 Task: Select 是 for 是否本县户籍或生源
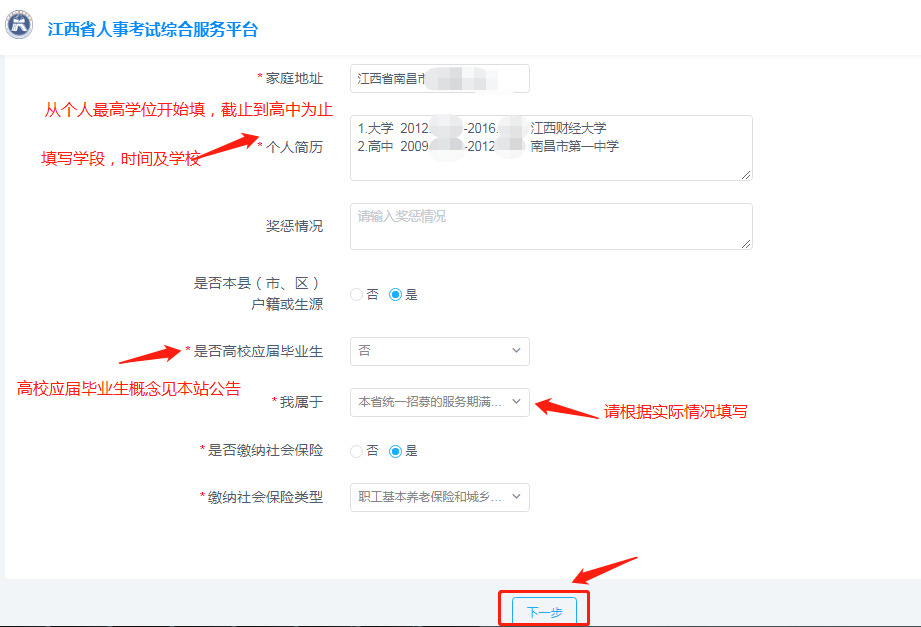[x=395, y=294]
